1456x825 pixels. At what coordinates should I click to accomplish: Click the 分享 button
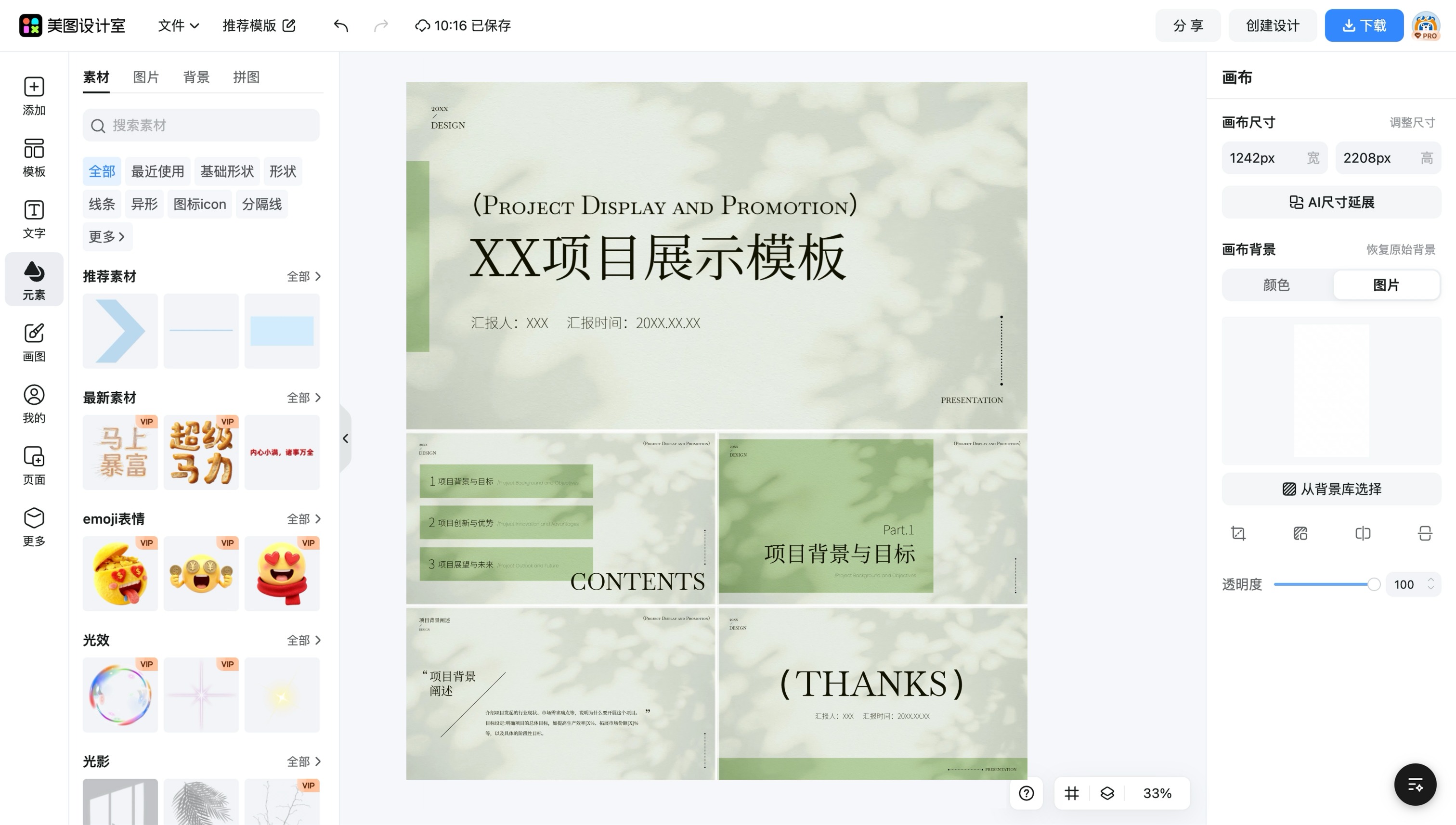click(1188, 26)
